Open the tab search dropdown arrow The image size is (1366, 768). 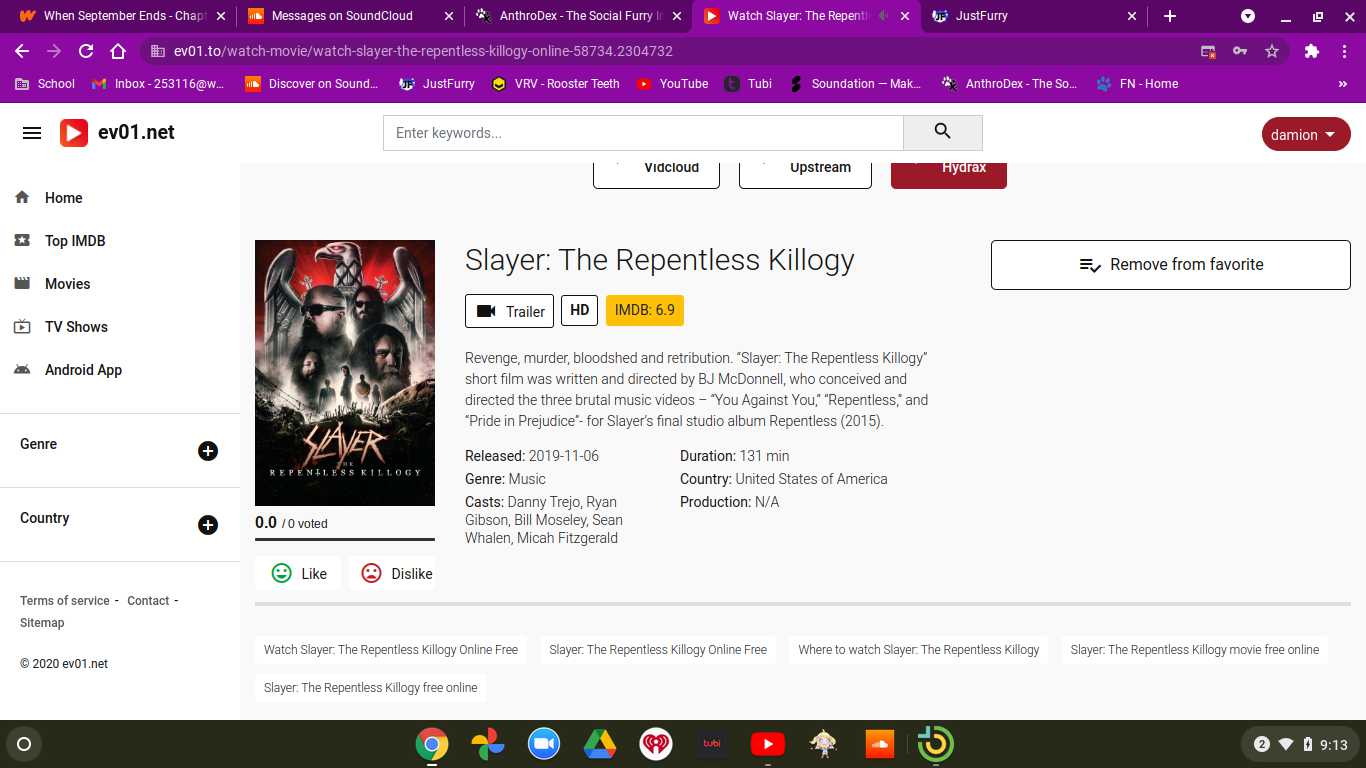pyautogui.click(x=1248, y=16)
